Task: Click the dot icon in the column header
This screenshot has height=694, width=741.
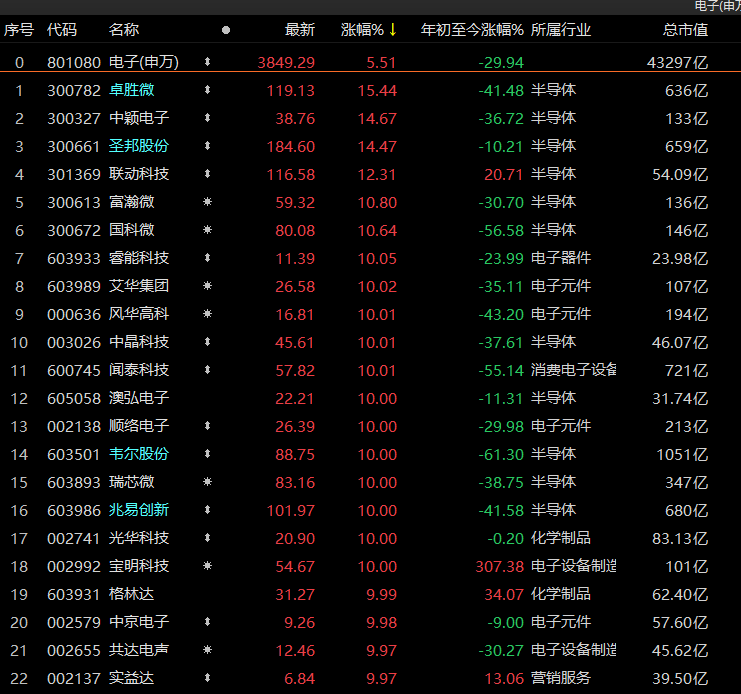Action: coord(226,30)
